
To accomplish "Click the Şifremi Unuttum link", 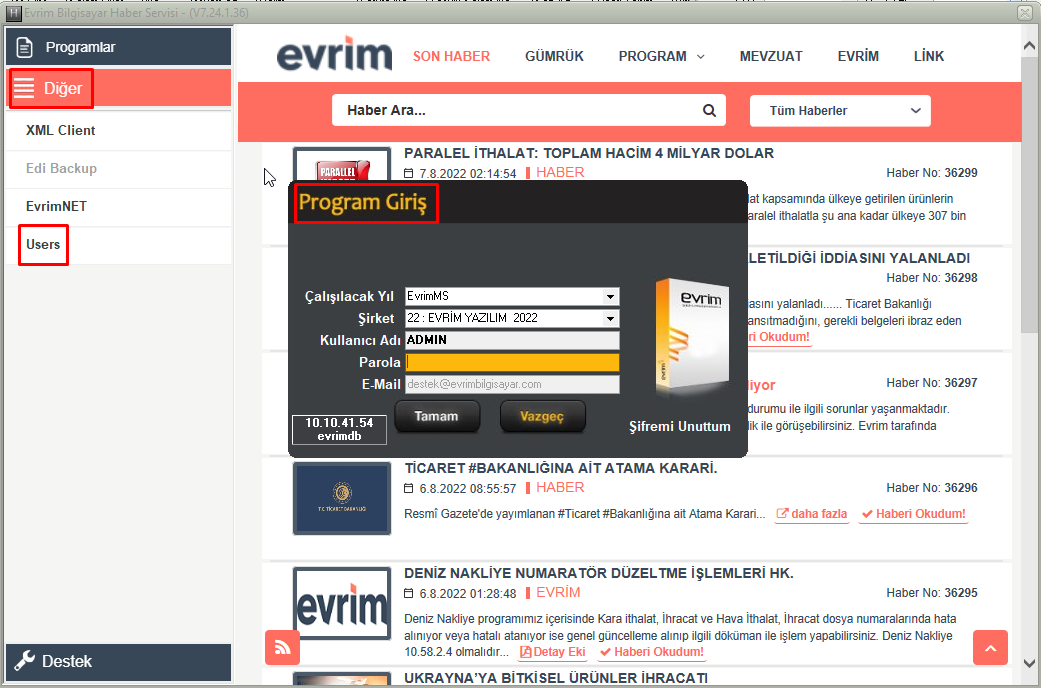I will (680, 426).
